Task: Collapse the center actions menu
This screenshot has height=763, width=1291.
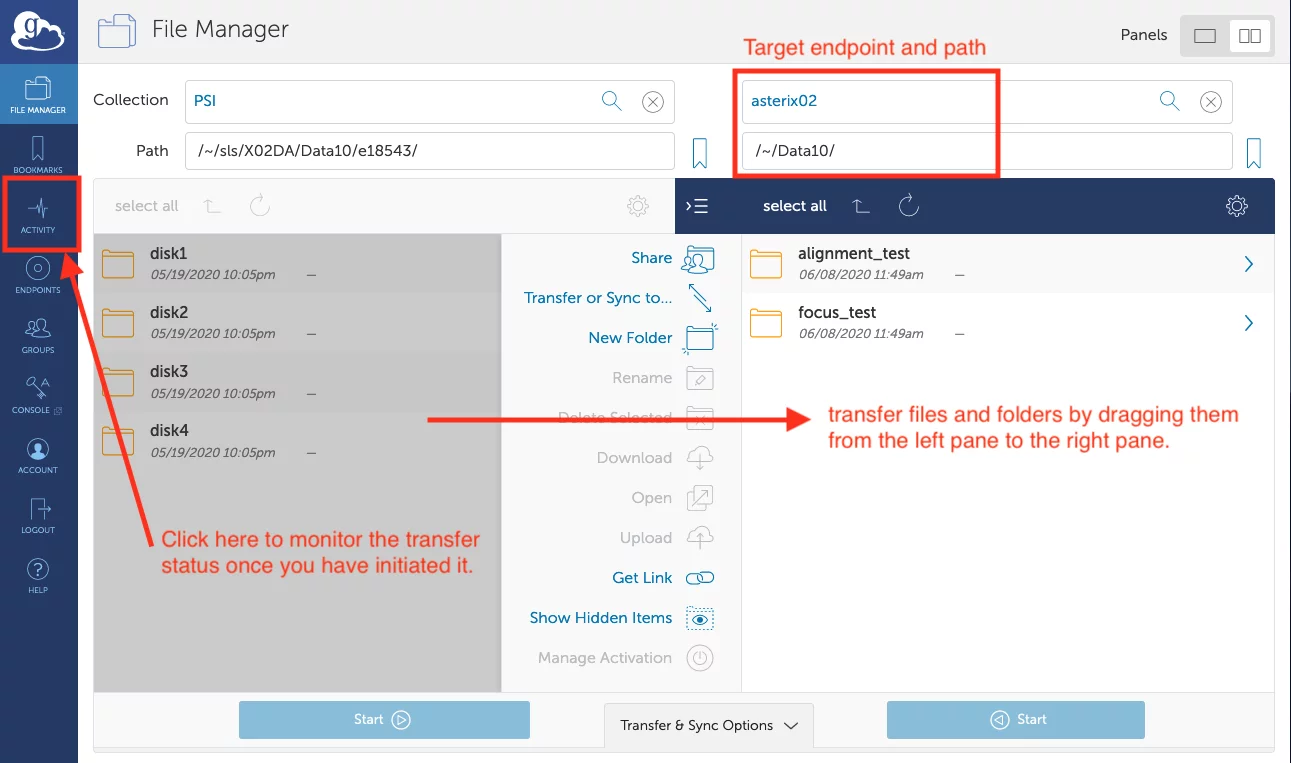Action: coord(697,206)
